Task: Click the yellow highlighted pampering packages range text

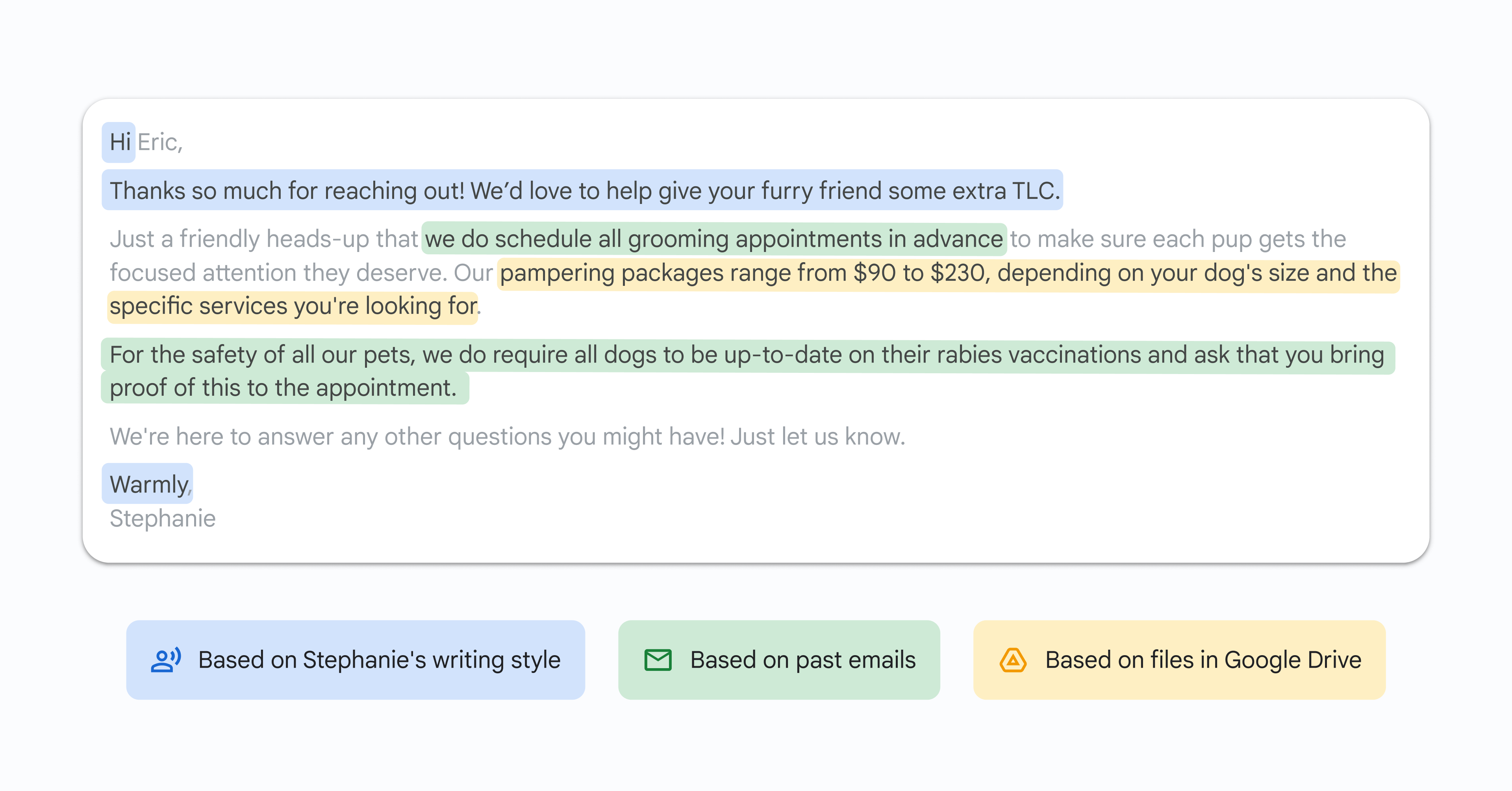Action: pos(948,273)
